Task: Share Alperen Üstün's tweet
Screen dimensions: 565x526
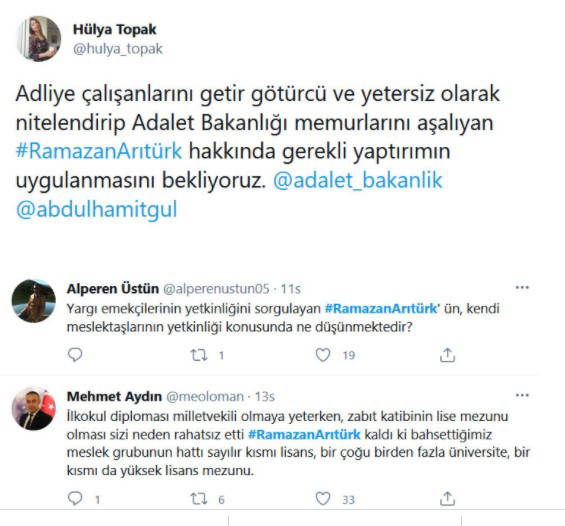Action: pyautogui.click(x=447, y=355)
